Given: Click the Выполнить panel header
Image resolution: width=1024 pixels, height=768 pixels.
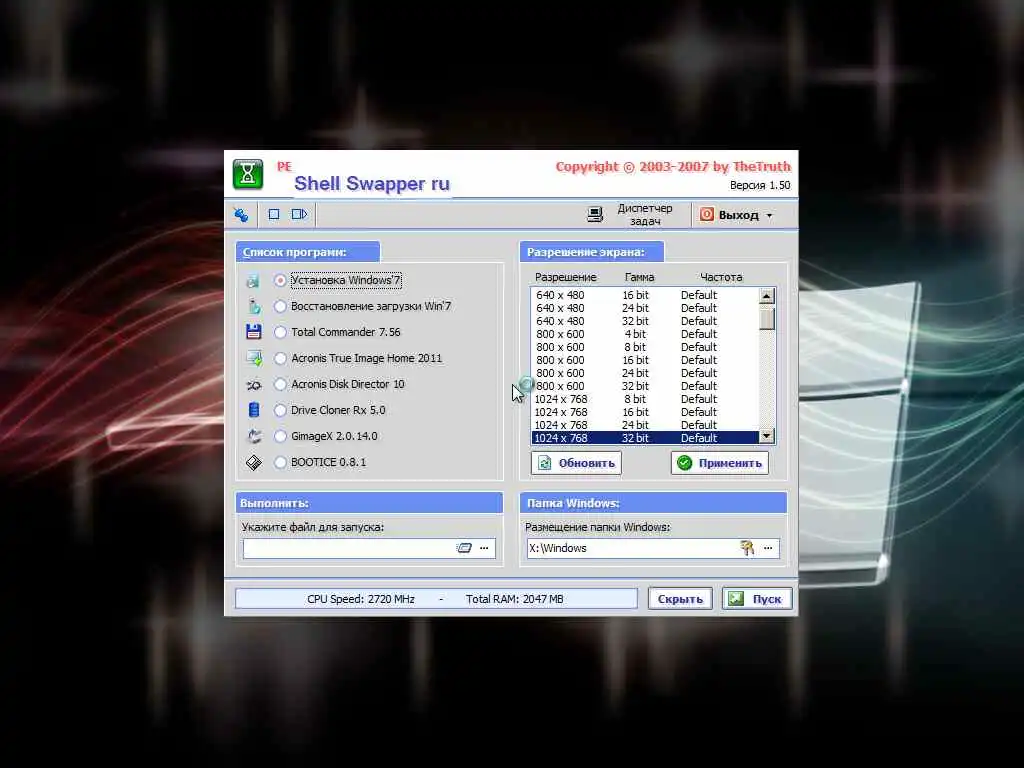Looking at the screenshot, I should point(370,504).
